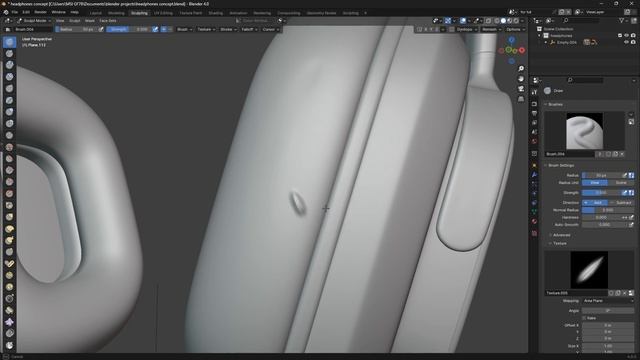Toggle viewport overlays button

(x=464, y=21)
